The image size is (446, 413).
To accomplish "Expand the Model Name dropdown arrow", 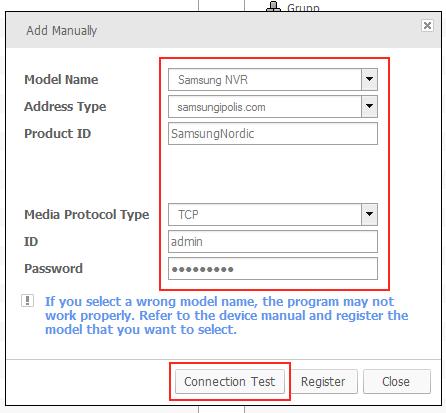I will [369, 80].
